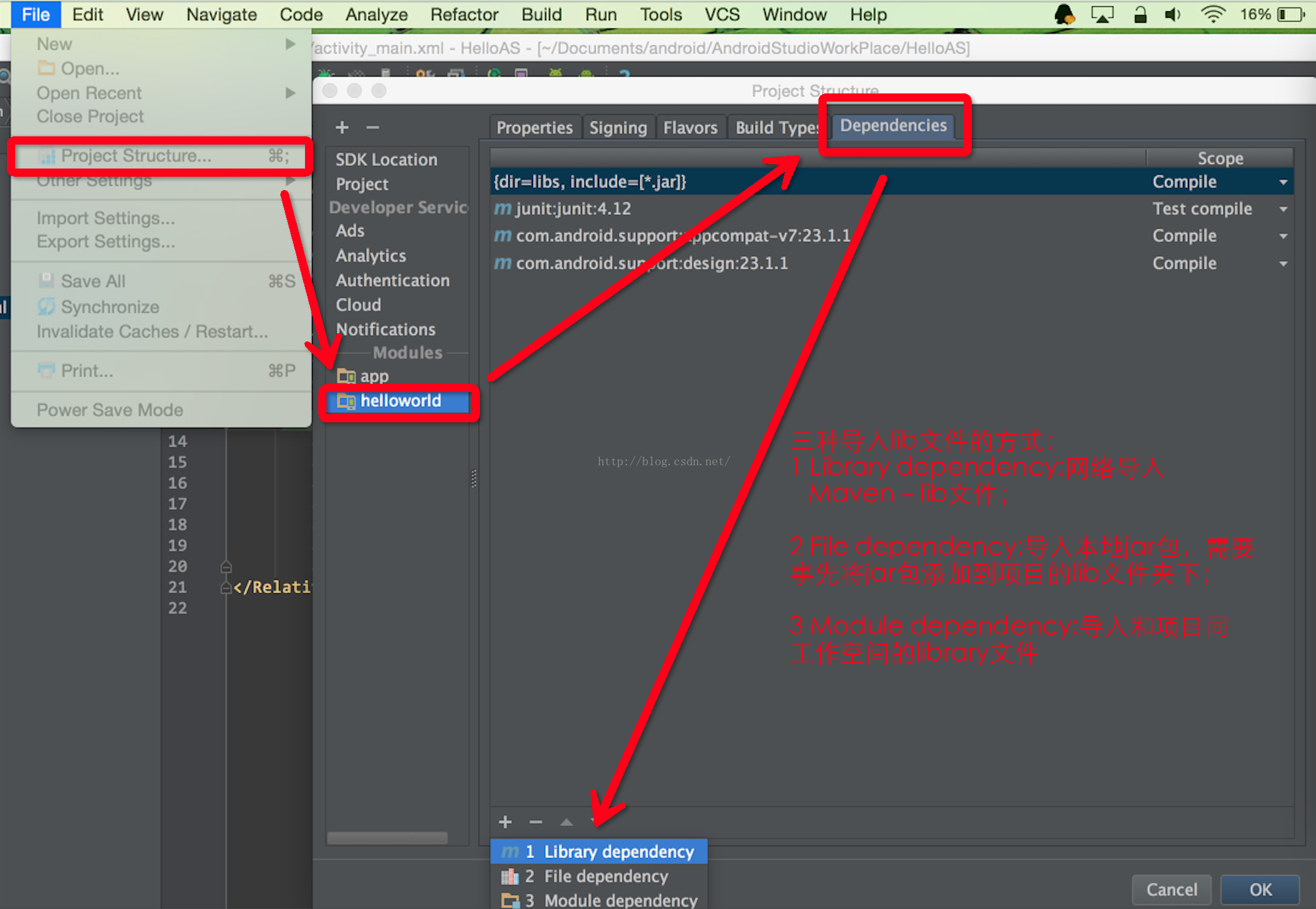Select Ads in sidebar
The image size is (1316, 909).
coord(350,231)
